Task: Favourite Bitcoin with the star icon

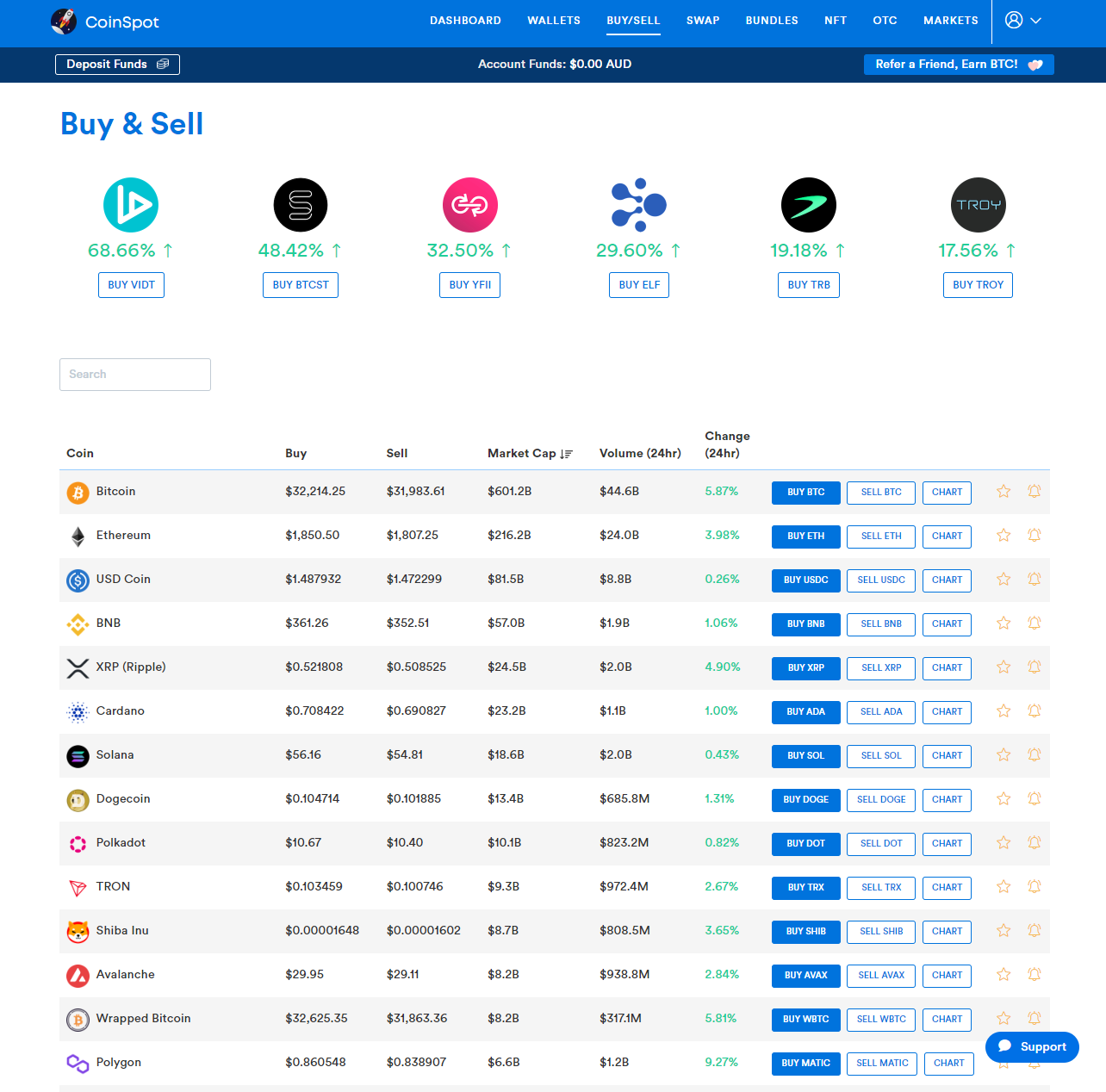Action: click(x=1003, y=491)
